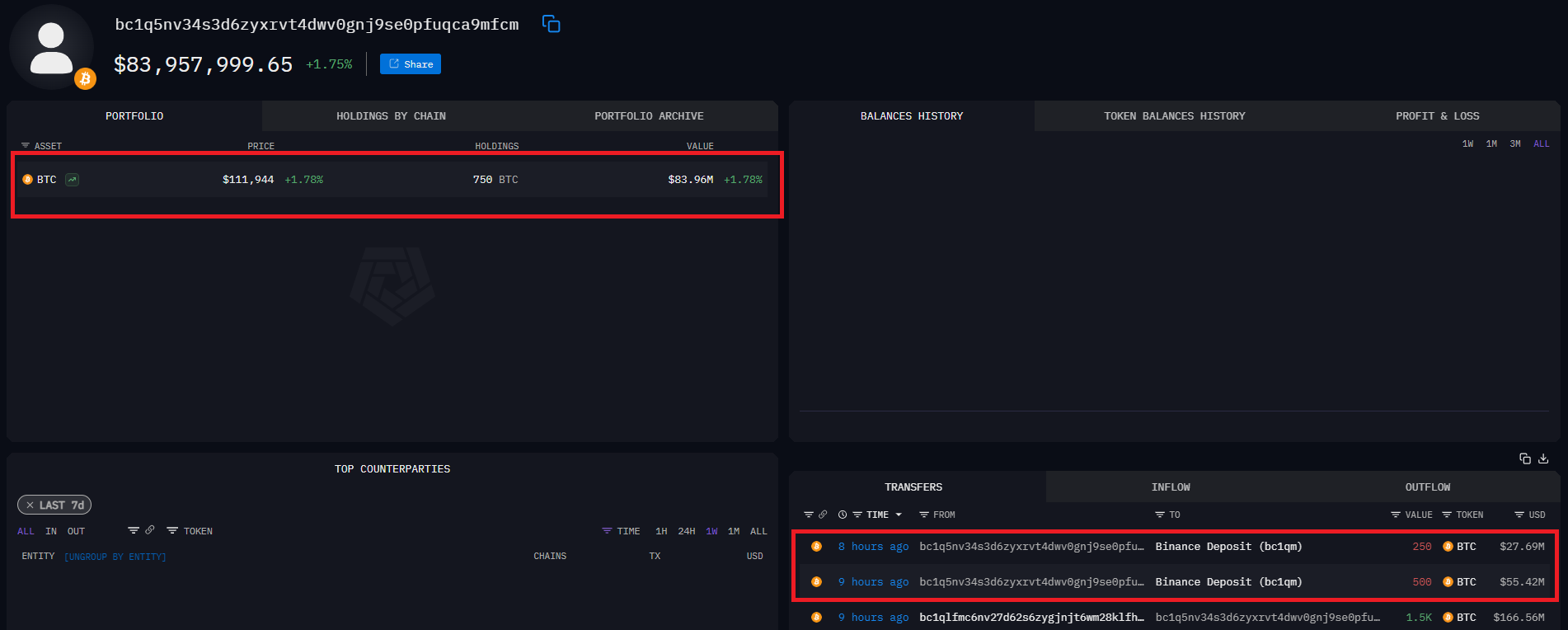Viewport: 1568px width, 630px height.
Task: Copy the transfers table with the copy icon
Action: (x=1525, y=458)
